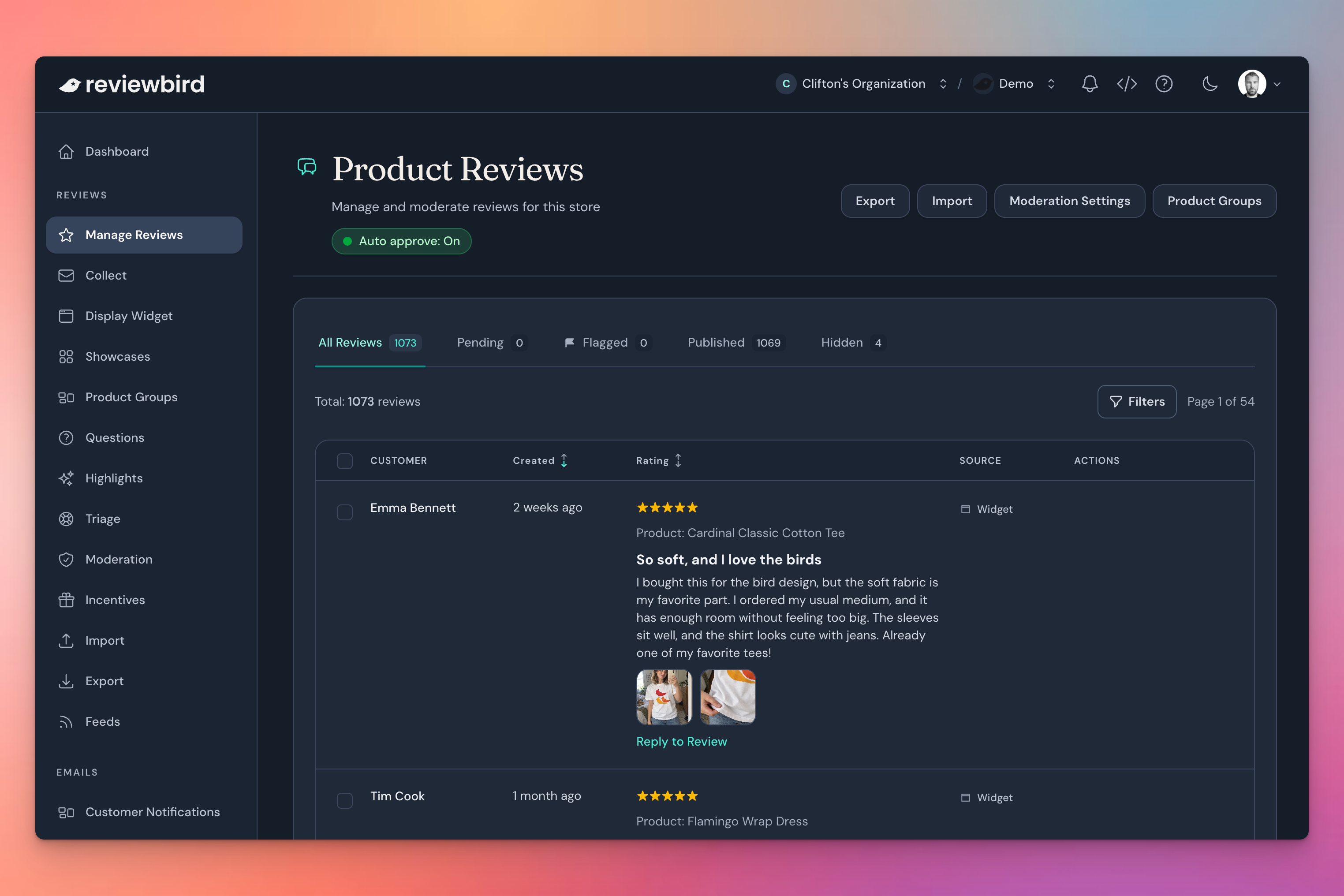The image size is (1344, 896).
Task: Click the reviewbird logo
Action: [131, 84]
